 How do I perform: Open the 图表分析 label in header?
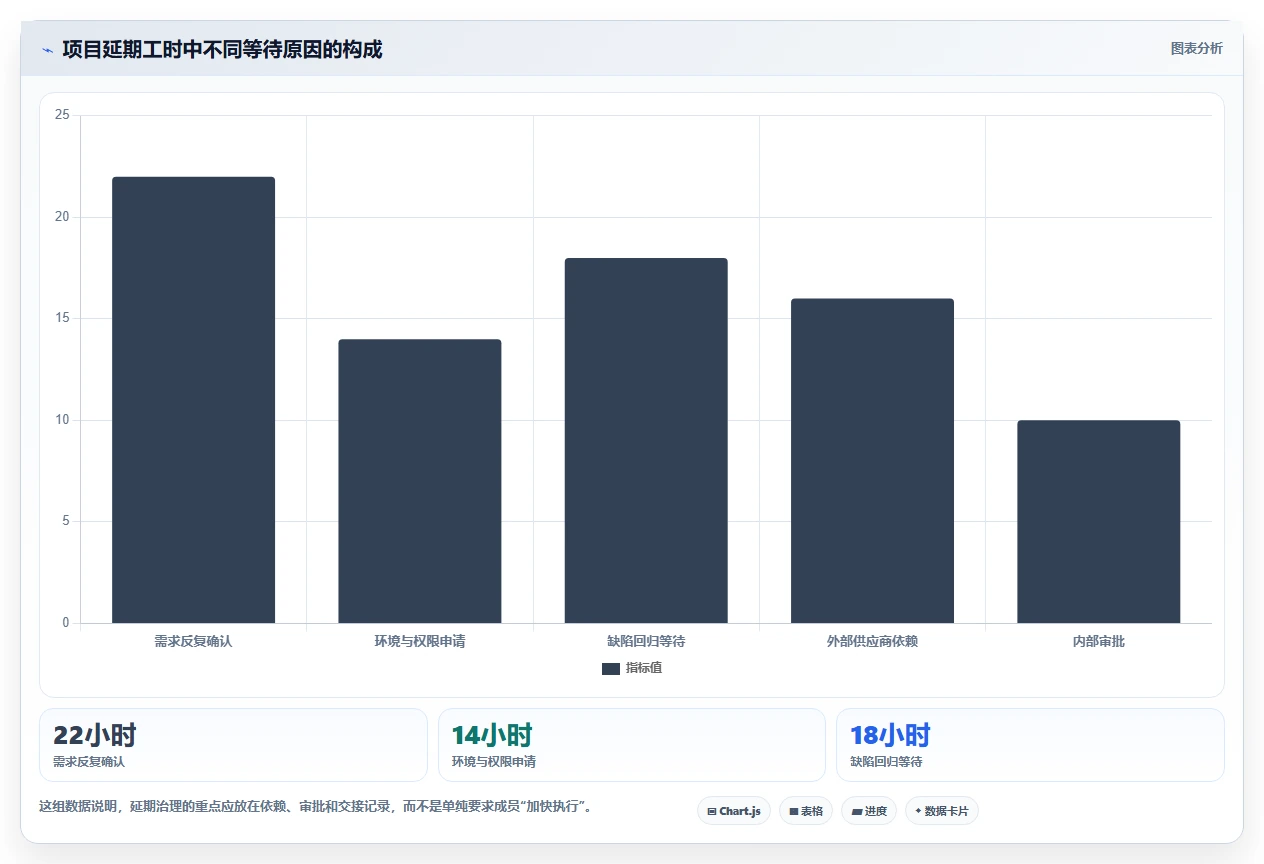pos(1196,48)
